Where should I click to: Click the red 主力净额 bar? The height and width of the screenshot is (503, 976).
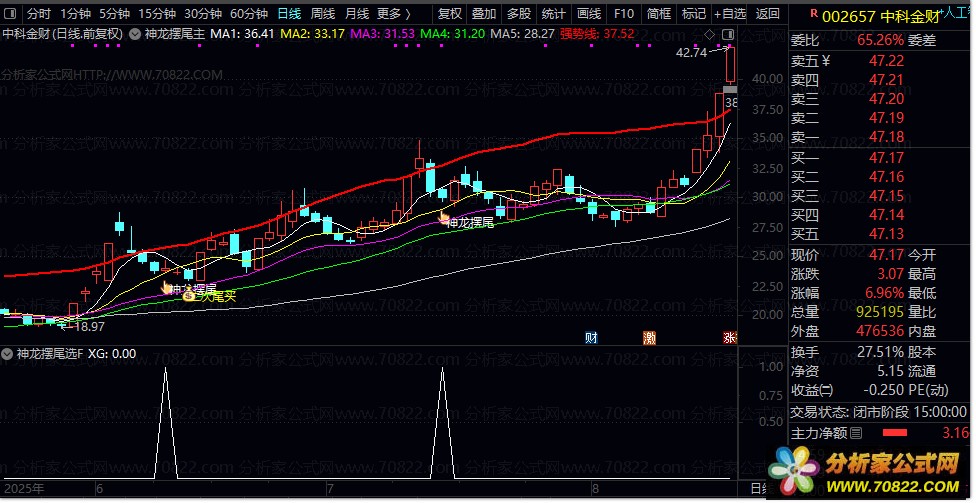(x=895, y=433)
